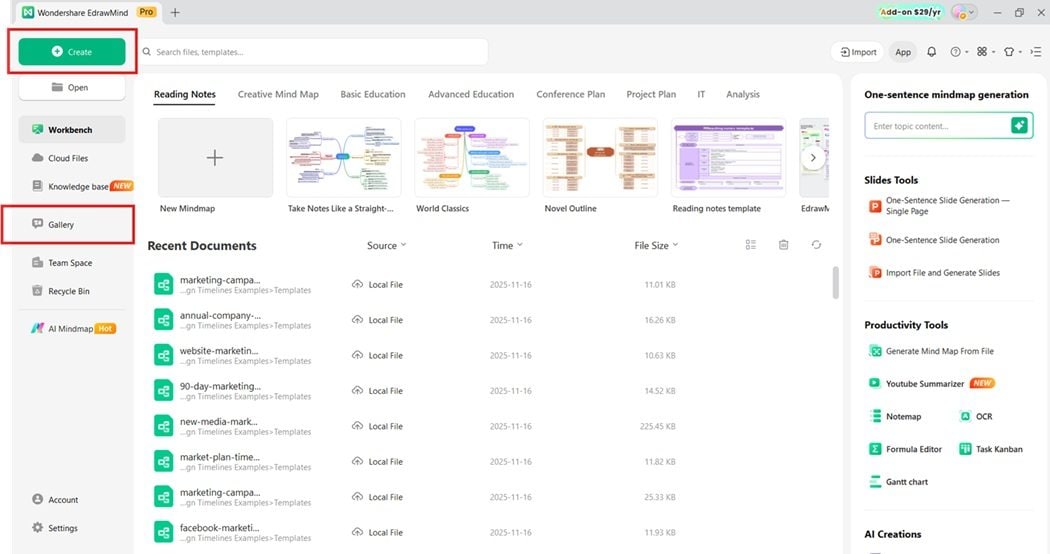Click the AI generate sparkle button
The height and width of the screenshot is (554, 1050).
tap(1019, 125)
